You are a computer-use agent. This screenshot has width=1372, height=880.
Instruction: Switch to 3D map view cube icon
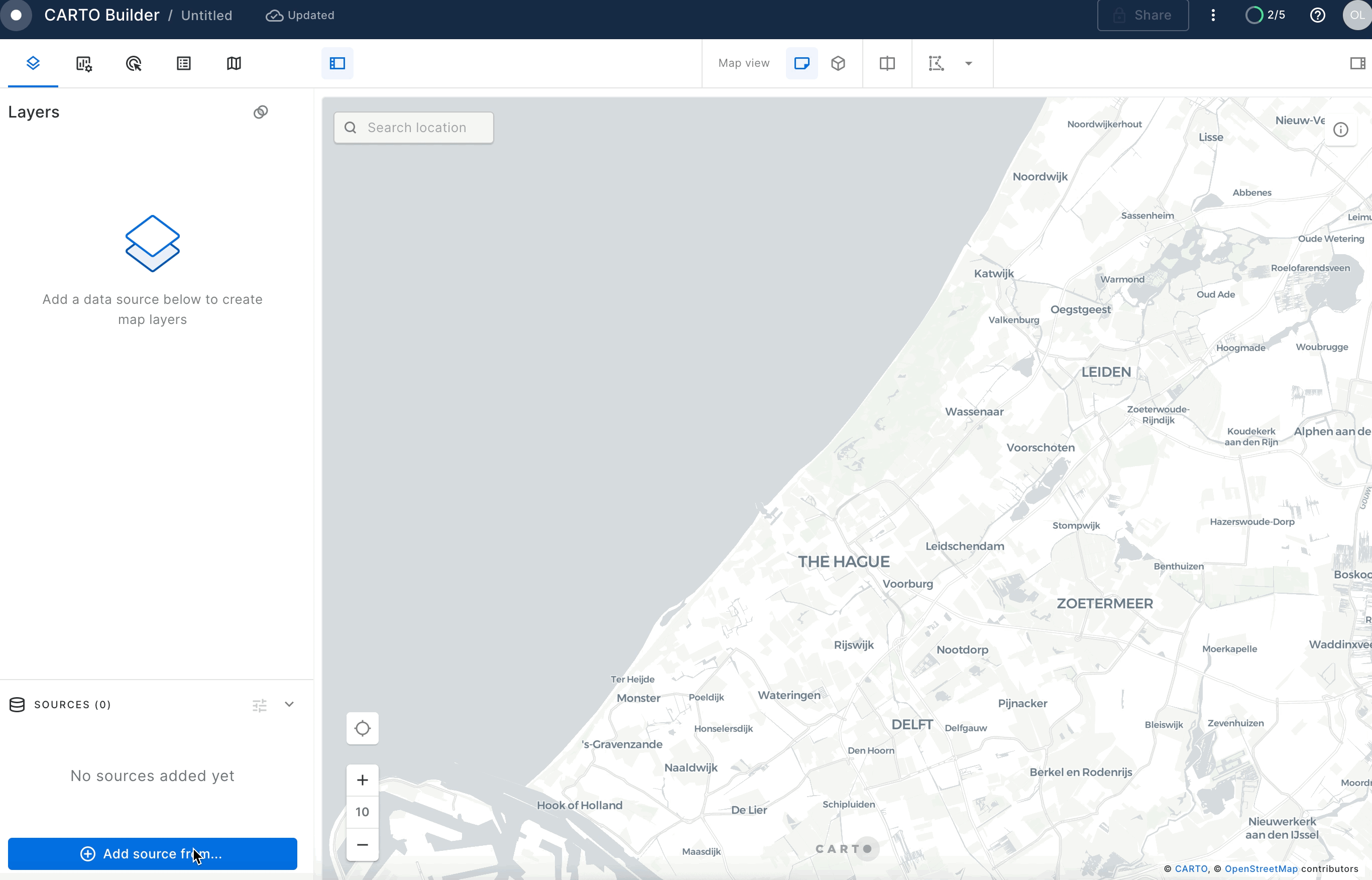click(x=837, y=63)
